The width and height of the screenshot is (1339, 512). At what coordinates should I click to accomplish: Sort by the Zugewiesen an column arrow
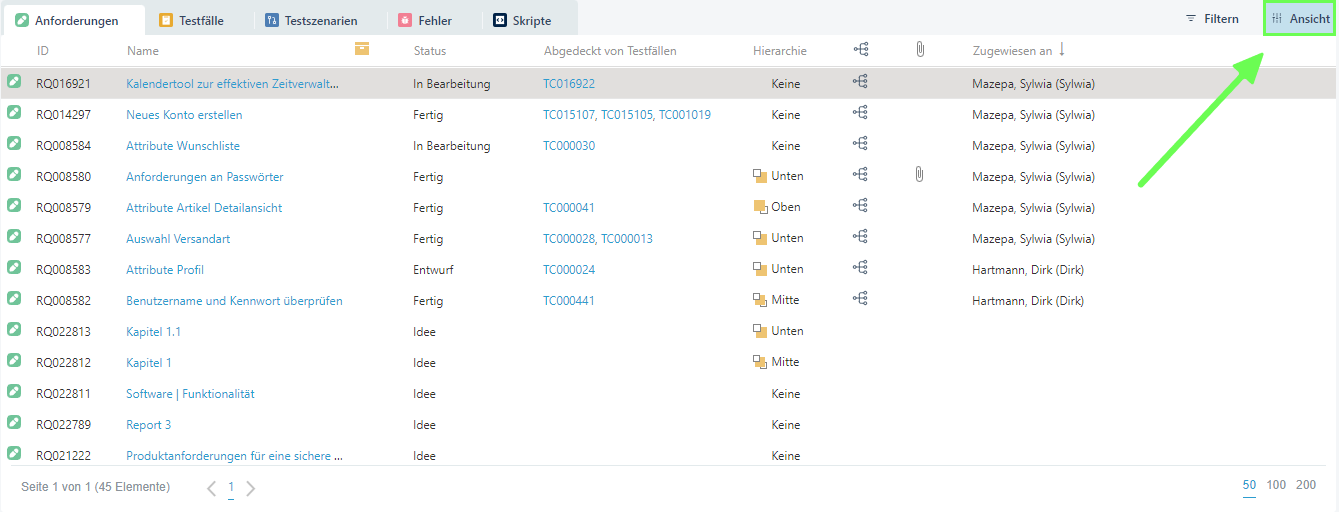[x=1062, y=49]
